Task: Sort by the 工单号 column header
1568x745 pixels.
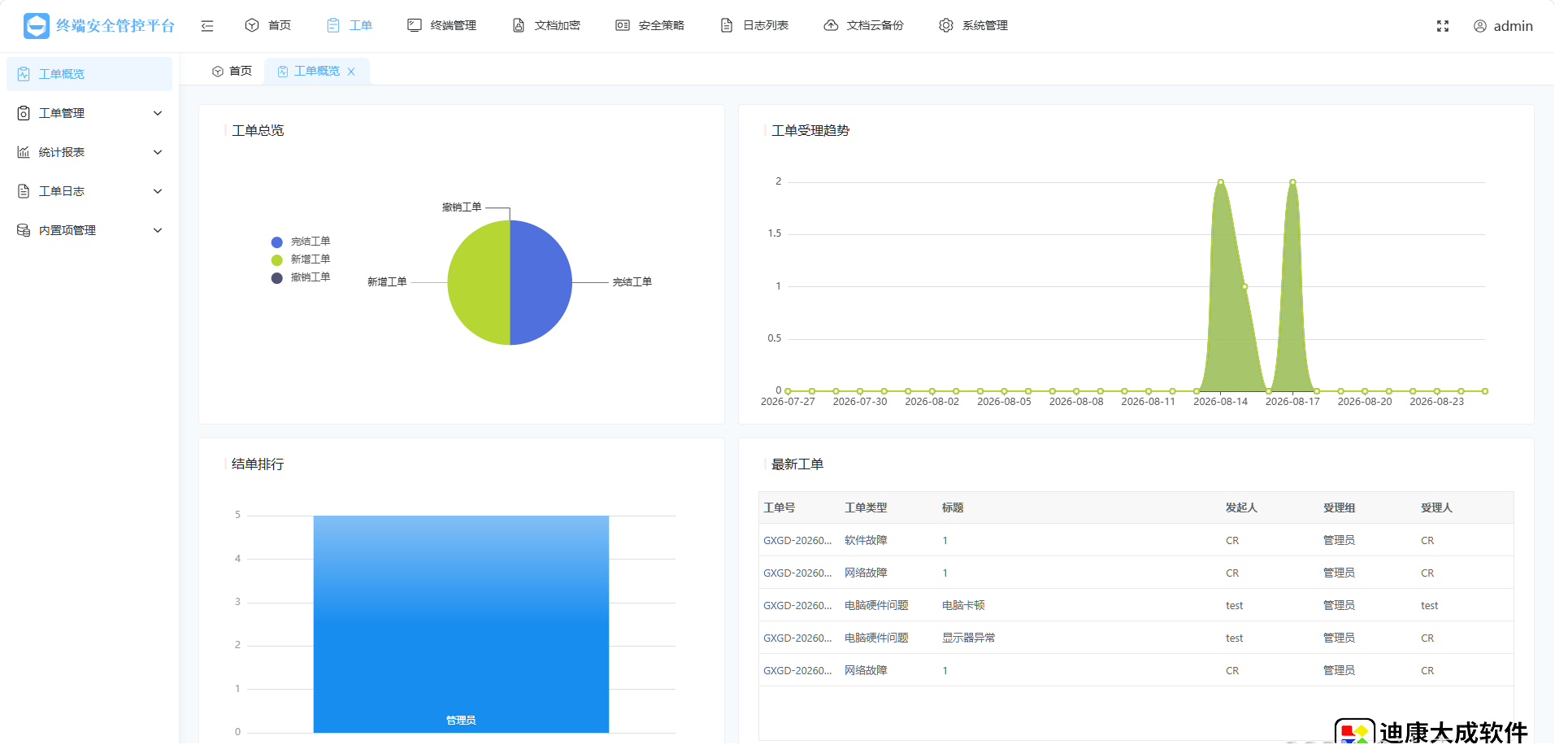Action: click(x=779, y=508)
